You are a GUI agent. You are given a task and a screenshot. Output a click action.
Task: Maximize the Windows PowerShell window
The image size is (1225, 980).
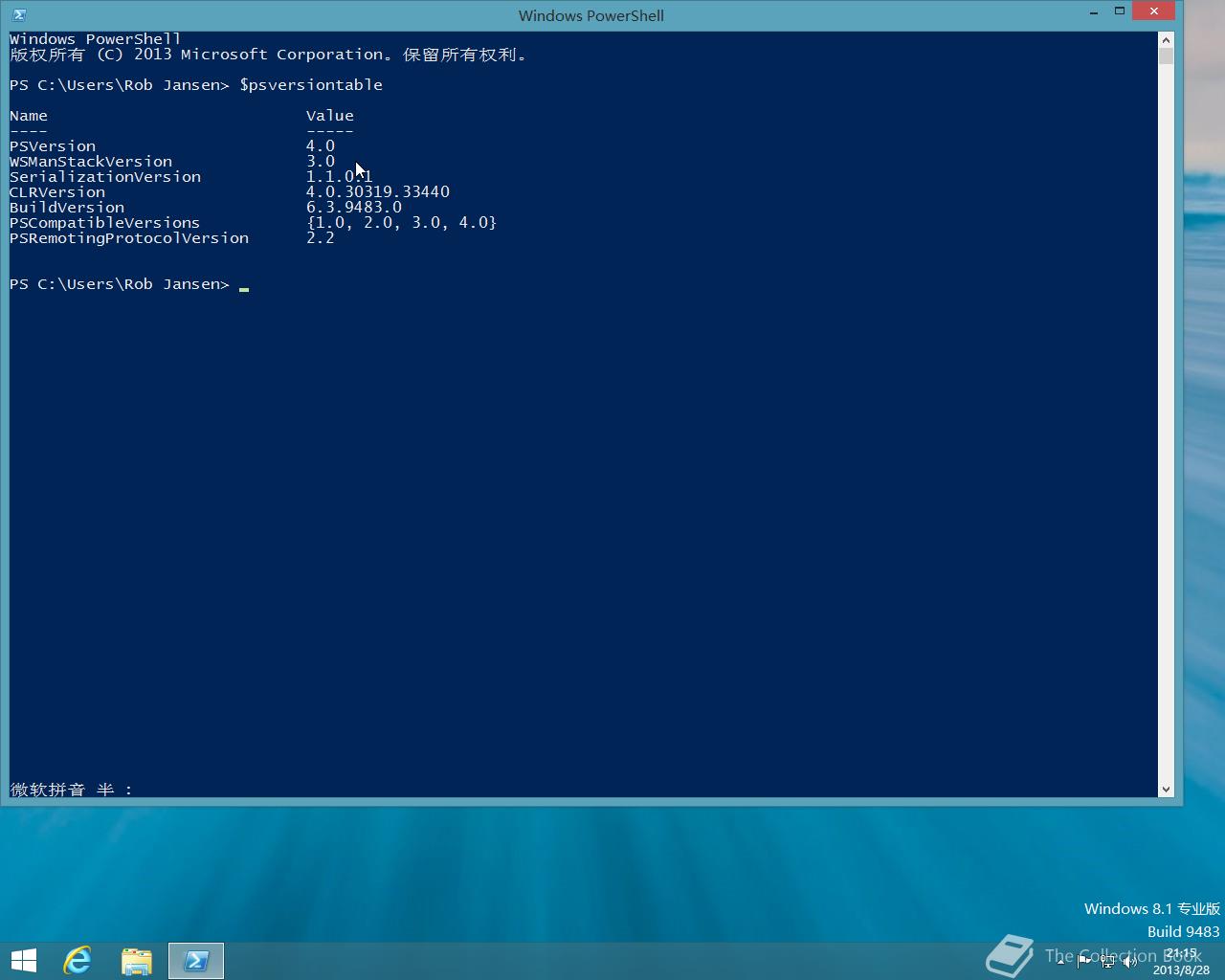point(1119,11)
